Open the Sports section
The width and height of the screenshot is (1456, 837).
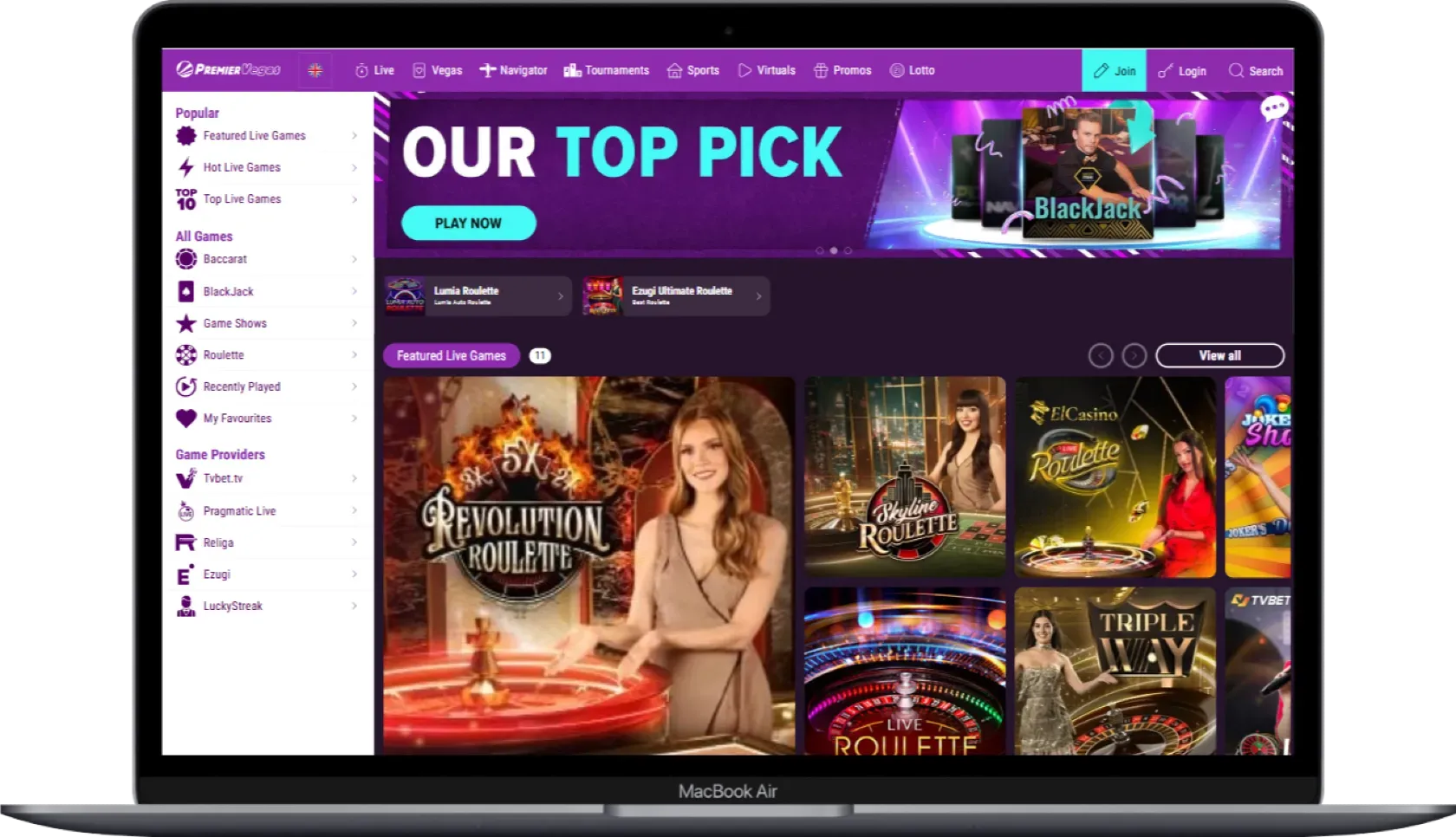tap(692, 70)
